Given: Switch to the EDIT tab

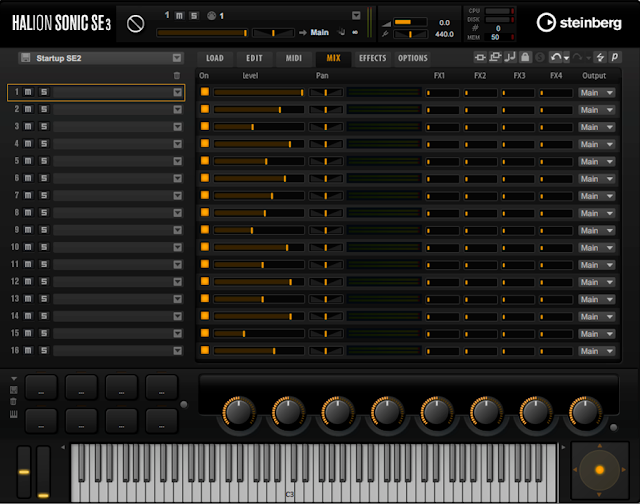Looking at the screenshot, I should point(254,58).
